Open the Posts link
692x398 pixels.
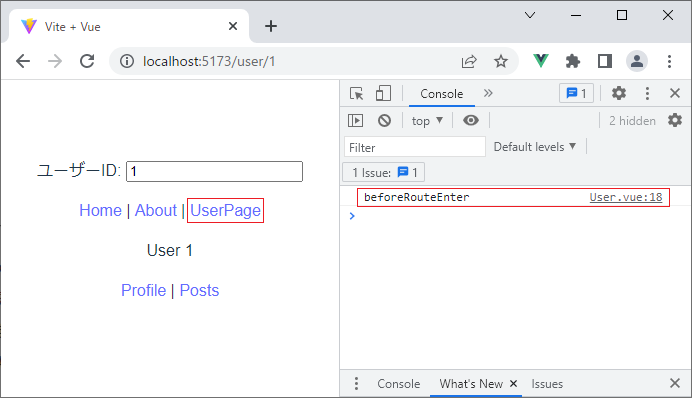tap(199, 290)
